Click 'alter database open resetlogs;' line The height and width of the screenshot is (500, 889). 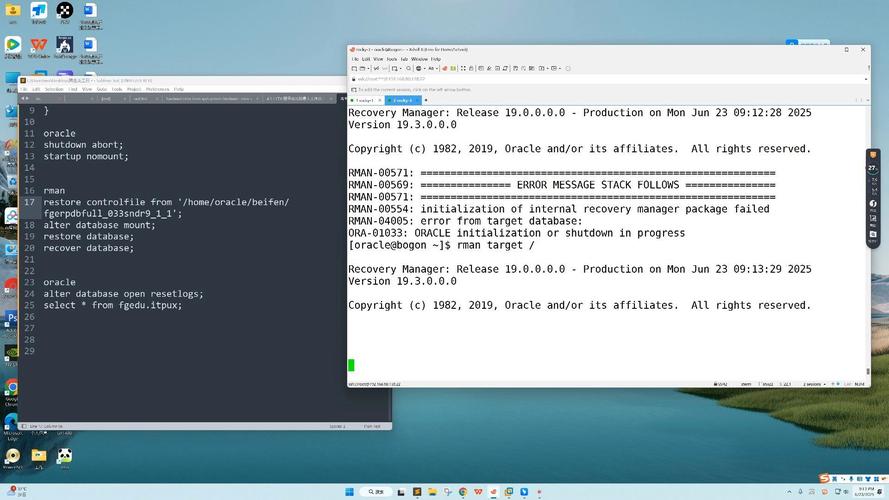coord(123,294)
